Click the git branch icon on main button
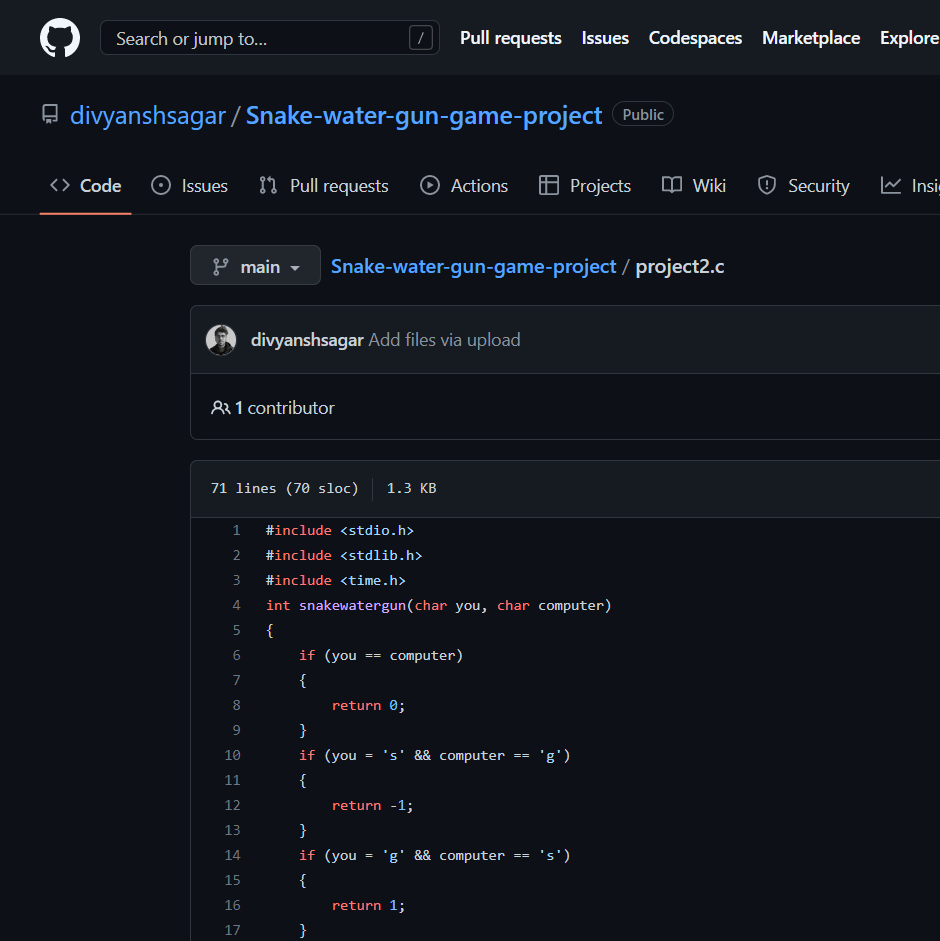The image size is (940, 941). click(220, 266)
